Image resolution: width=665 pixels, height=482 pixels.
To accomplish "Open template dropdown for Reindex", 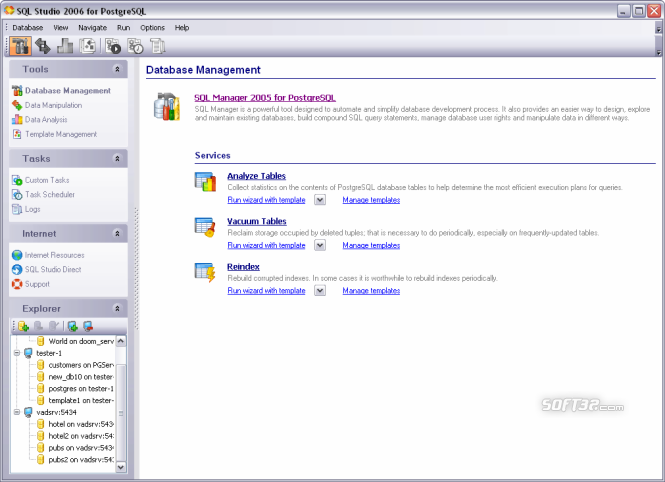I will click(x=320, y=290).
